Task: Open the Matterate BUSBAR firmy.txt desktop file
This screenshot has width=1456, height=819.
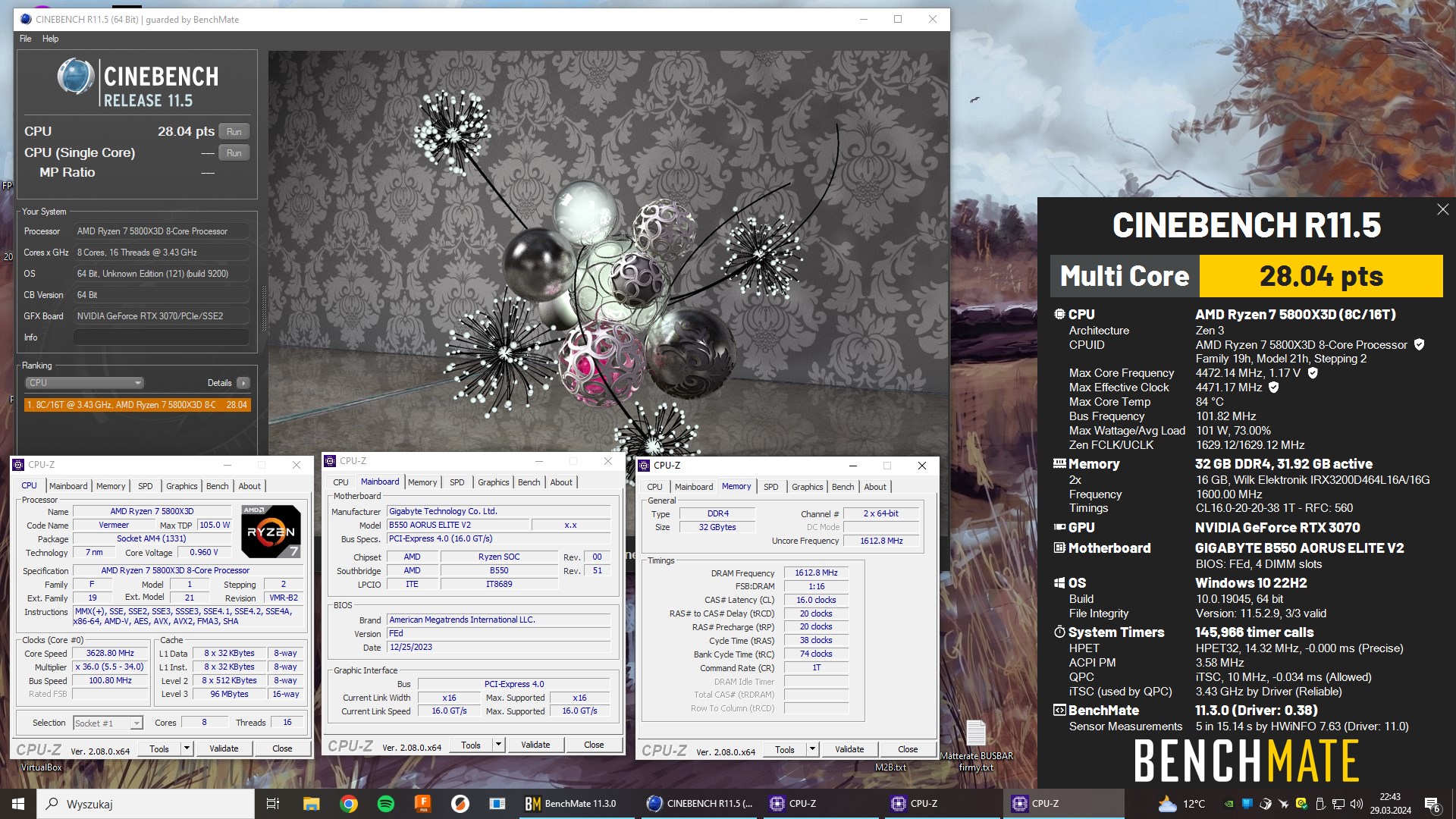Action: click(976, 745)
